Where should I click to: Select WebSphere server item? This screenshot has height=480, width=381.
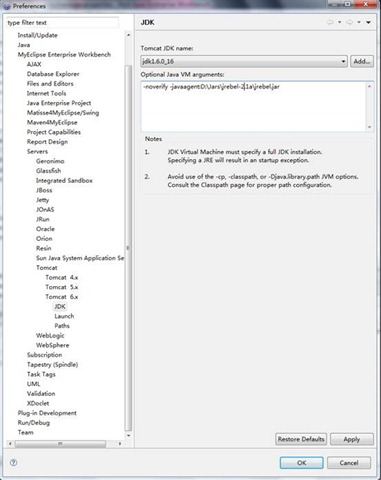click(x=53, y=345)
